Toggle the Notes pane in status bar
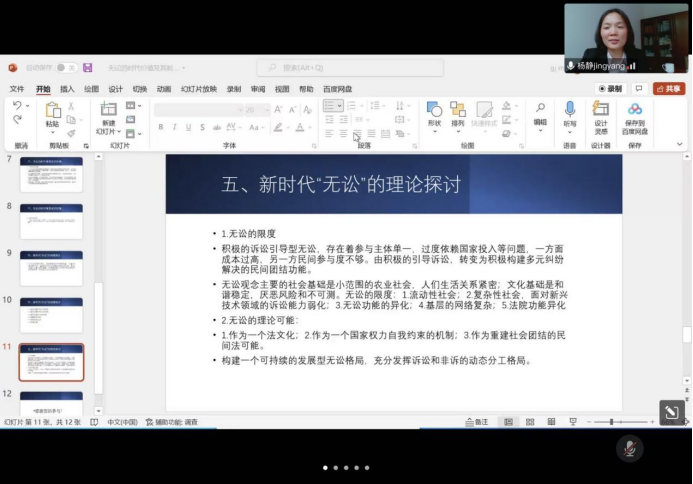693x484 pixels. (x=478, y=422)
